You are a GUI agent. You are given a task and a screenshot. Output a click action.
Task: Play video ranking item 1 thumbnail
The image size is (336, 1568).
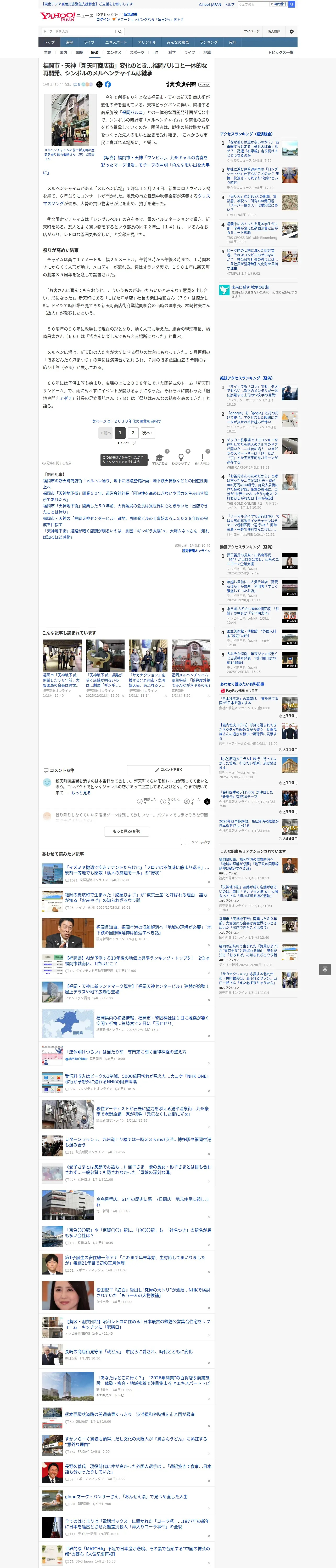click(290, 561)
